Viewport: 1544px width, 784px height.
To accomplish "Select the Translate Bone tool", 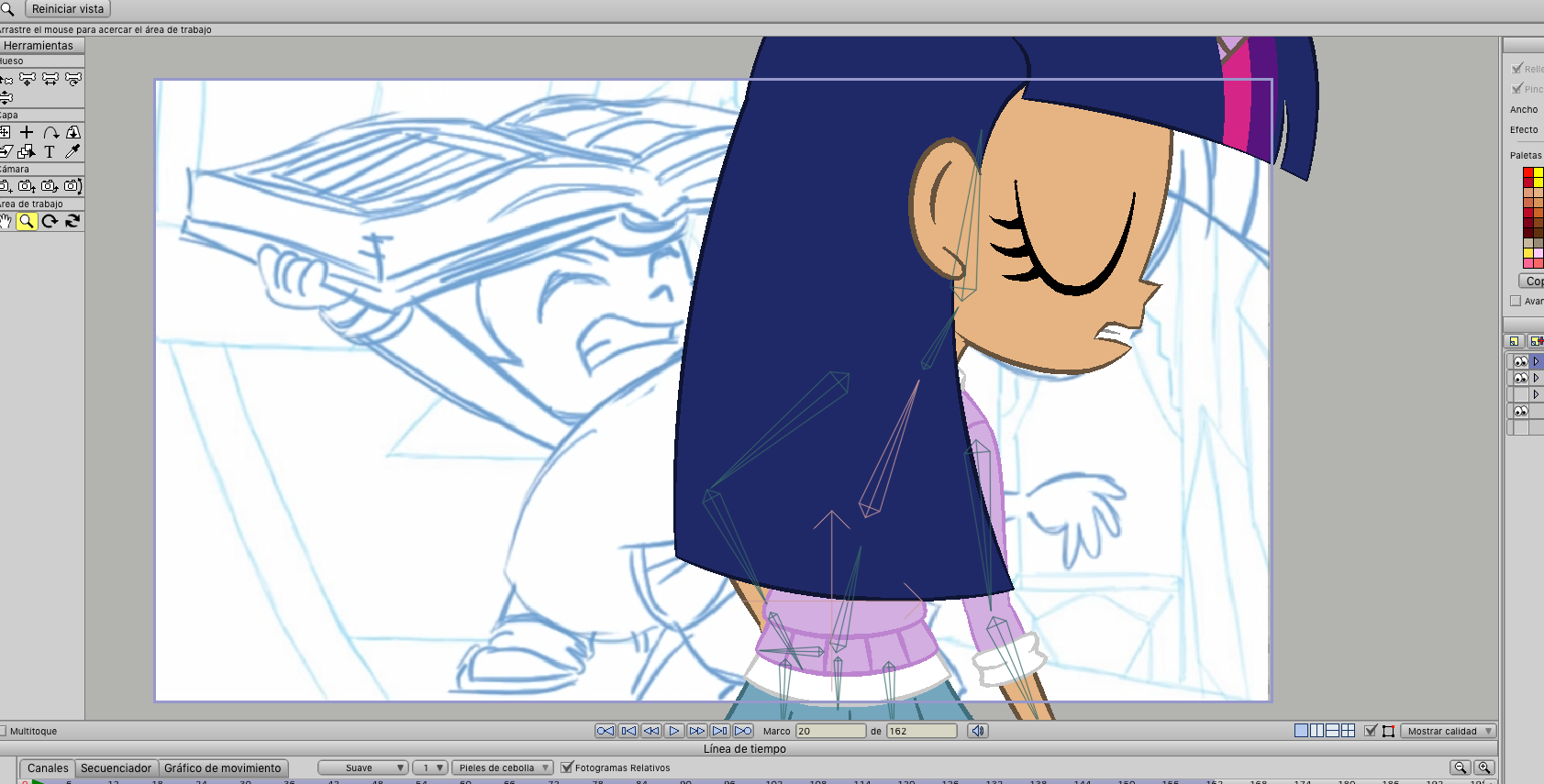I will [28, 79].
